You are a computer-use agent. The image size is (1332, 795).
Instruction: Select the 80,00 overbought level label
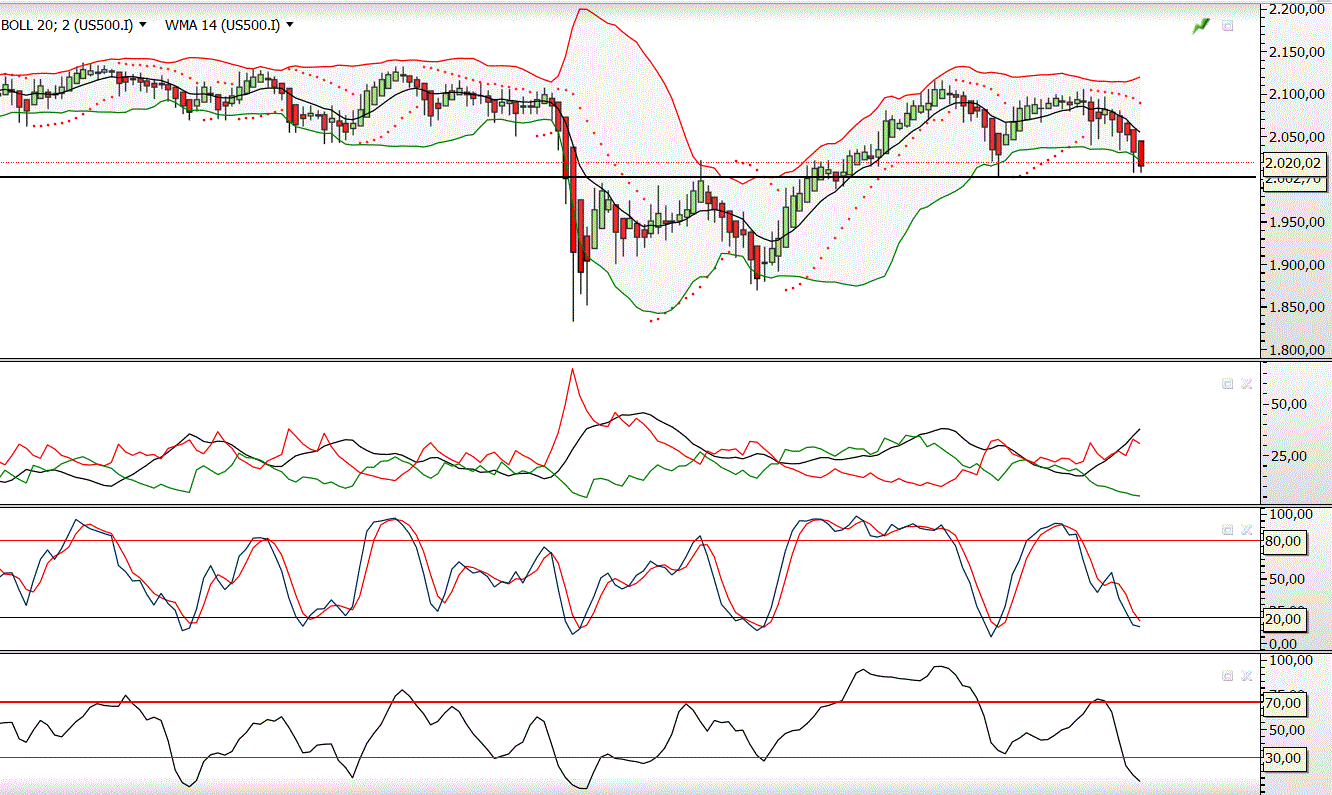click(1285, 541)
